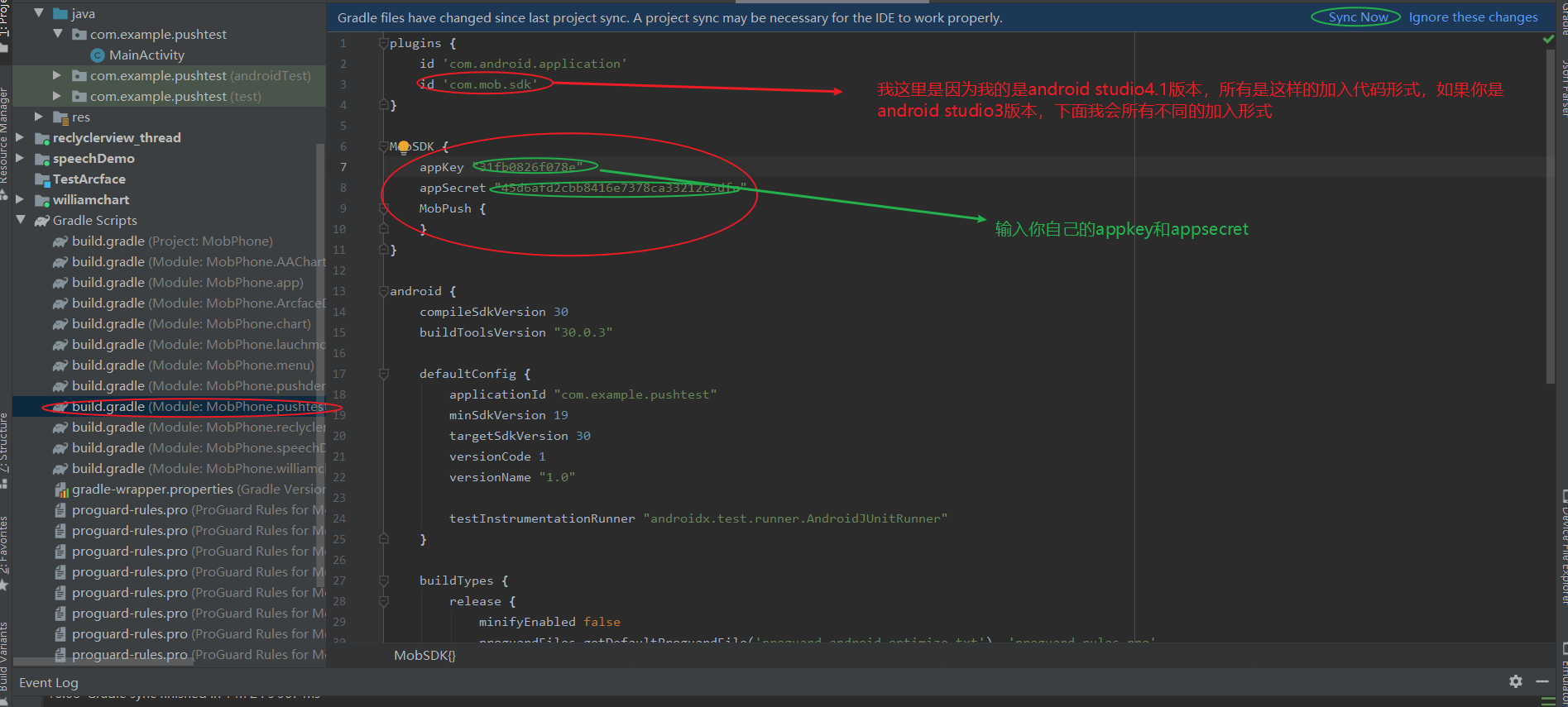Expand the reclyclerview_thread module
Screen dimensions: 1568x707
coord(20,137)
